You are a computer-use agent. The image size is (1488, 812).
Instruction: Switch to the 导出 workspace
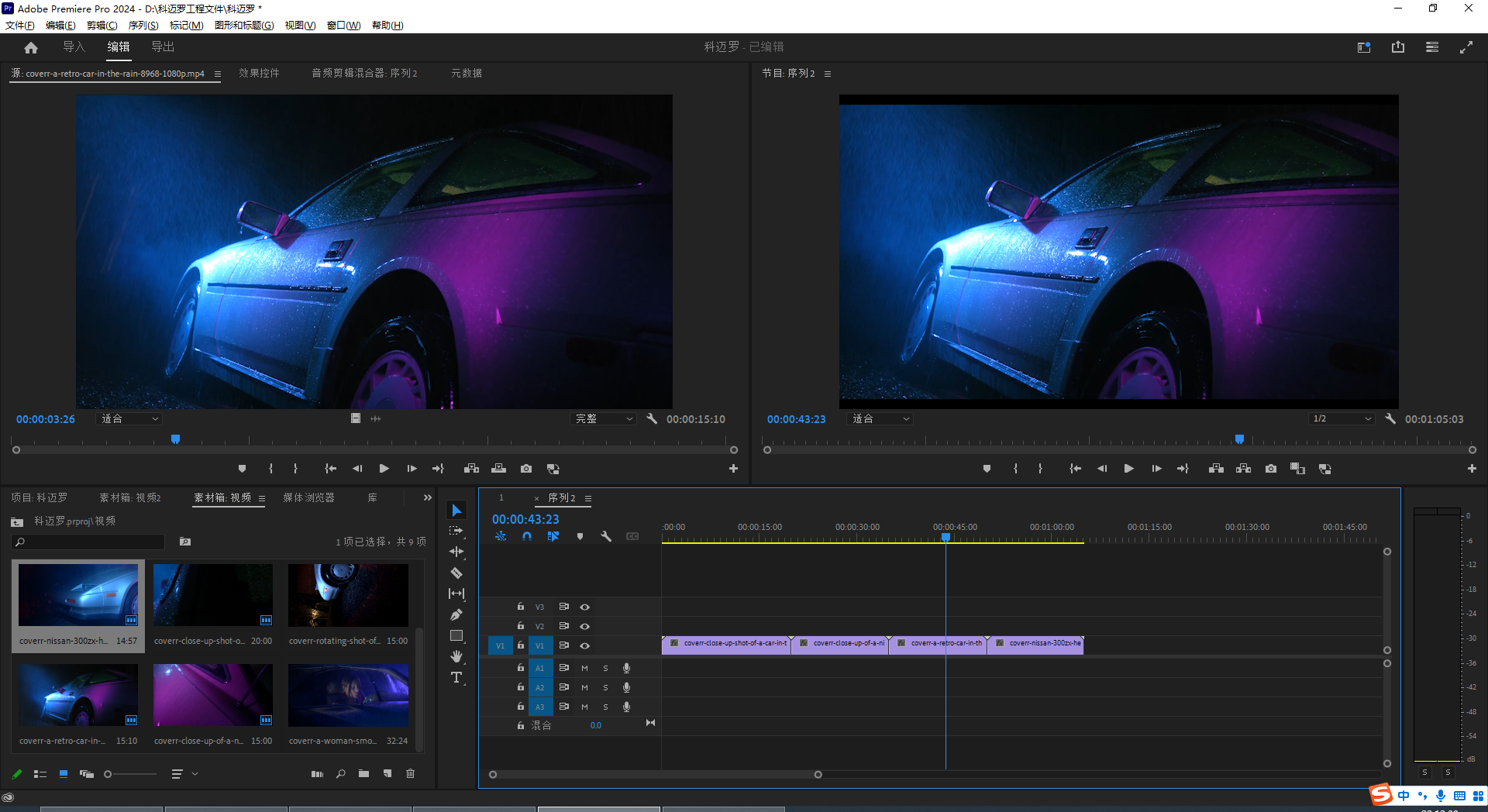coord(163,47)
